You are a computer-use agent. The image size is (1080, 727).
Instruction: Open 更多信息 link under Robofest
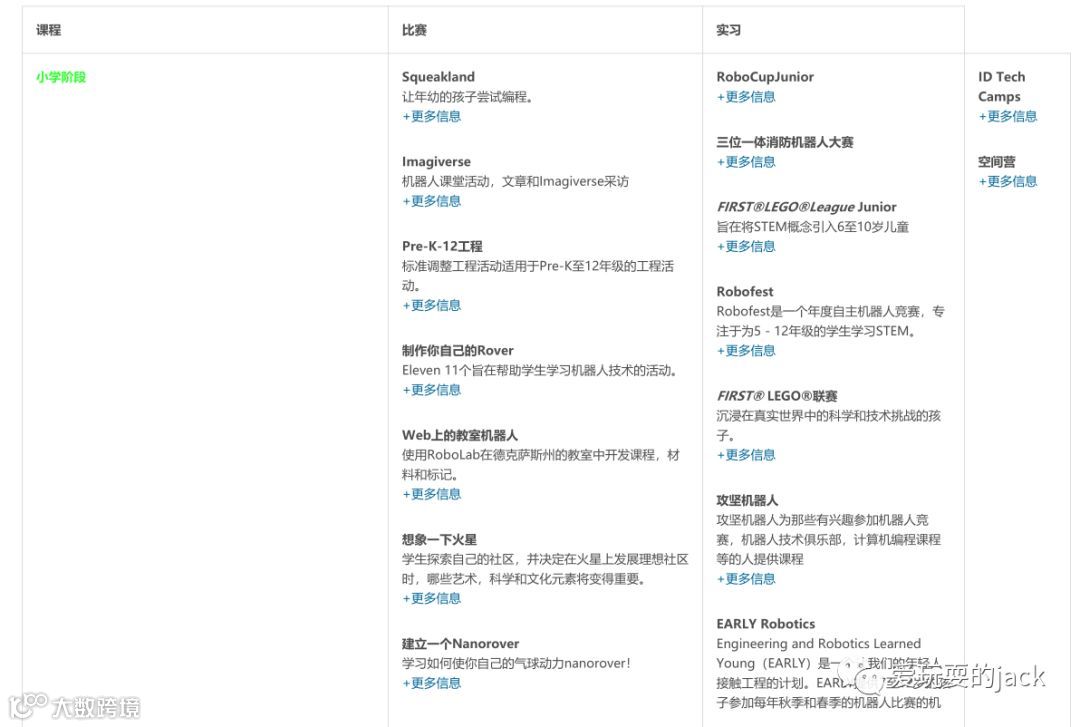(746, 351)
